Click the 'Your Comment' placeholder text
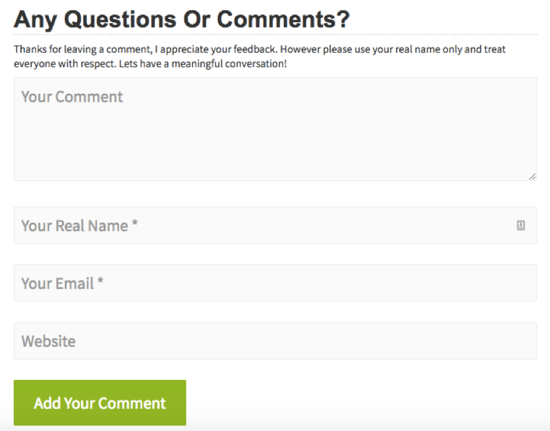 pos(72,97)
